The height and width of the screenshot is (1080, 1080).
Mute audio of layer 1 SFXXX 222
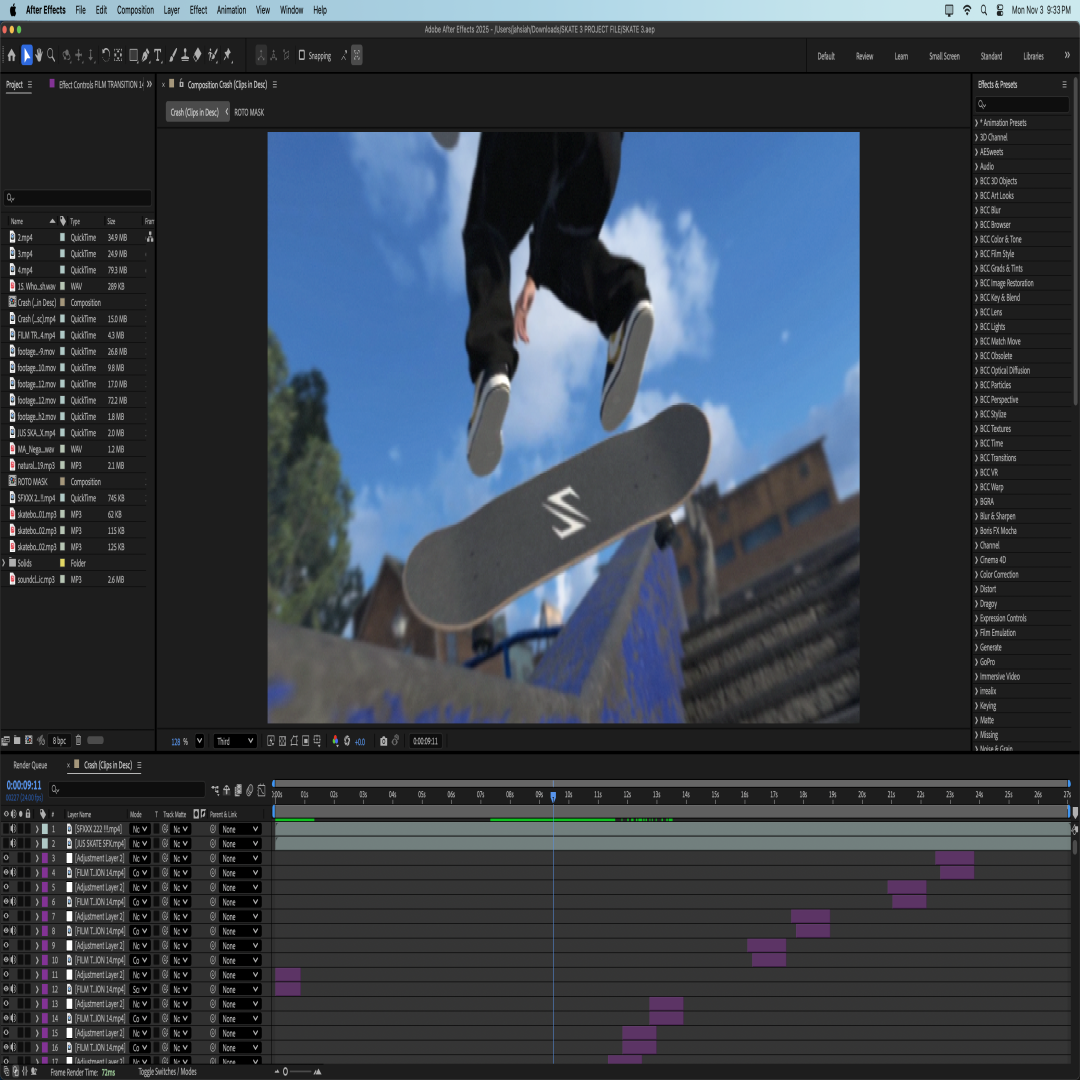pos(13,829)
